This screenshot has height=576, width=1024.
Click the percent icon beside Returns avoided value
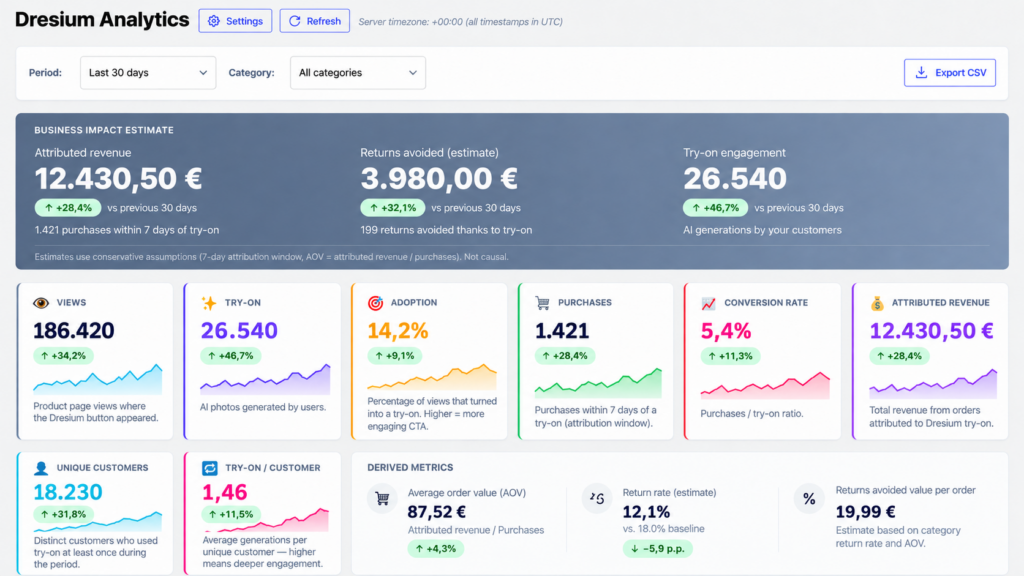808,499
